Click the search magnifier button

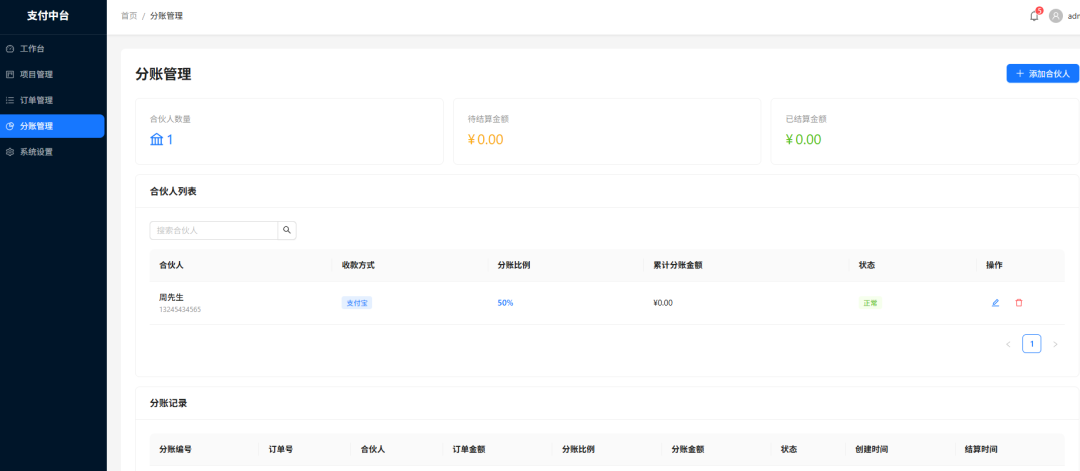287,230
